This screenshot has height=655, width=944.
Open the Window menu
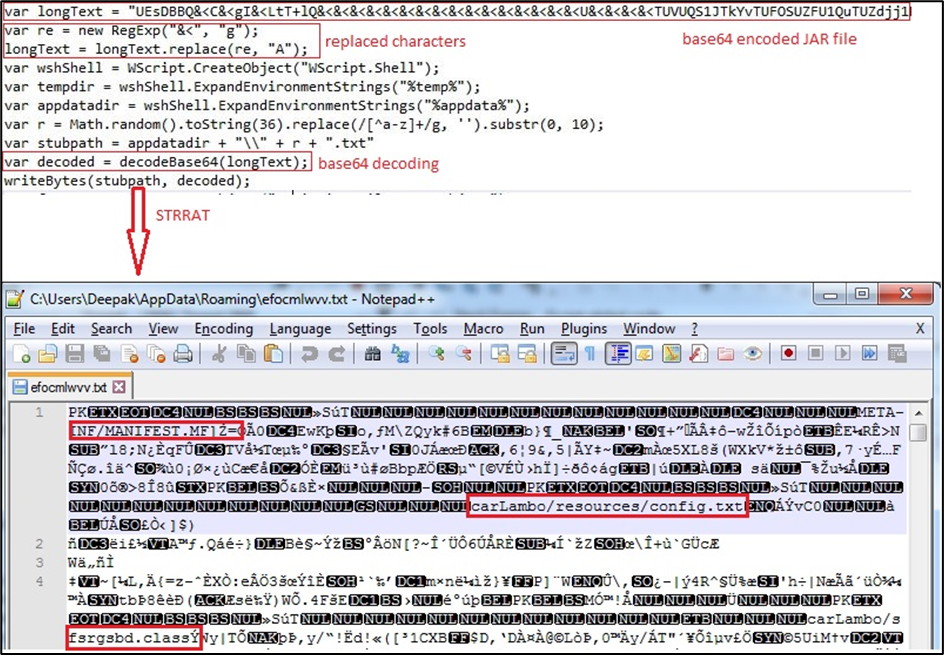click(649, 329)
